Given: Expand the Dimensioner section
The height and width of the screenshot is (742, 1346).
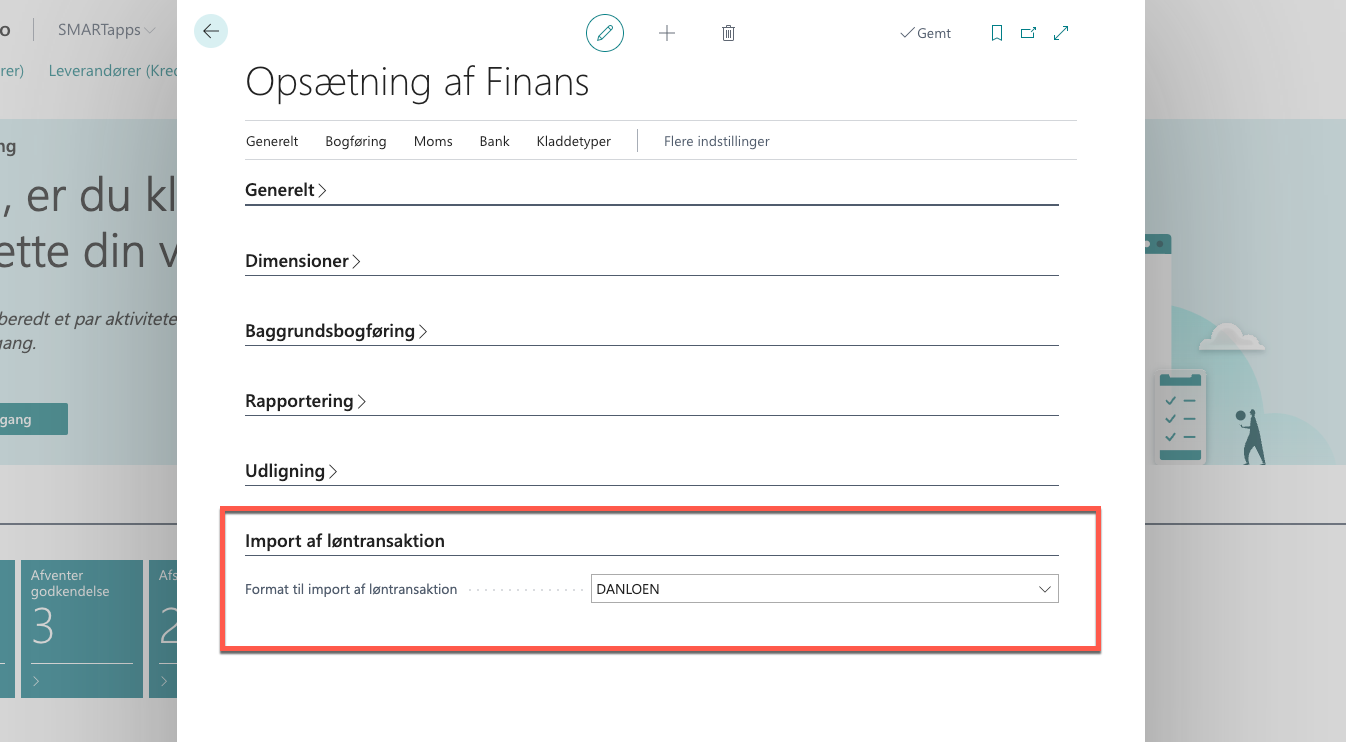Looking at the screenshot, I should 303,261.
